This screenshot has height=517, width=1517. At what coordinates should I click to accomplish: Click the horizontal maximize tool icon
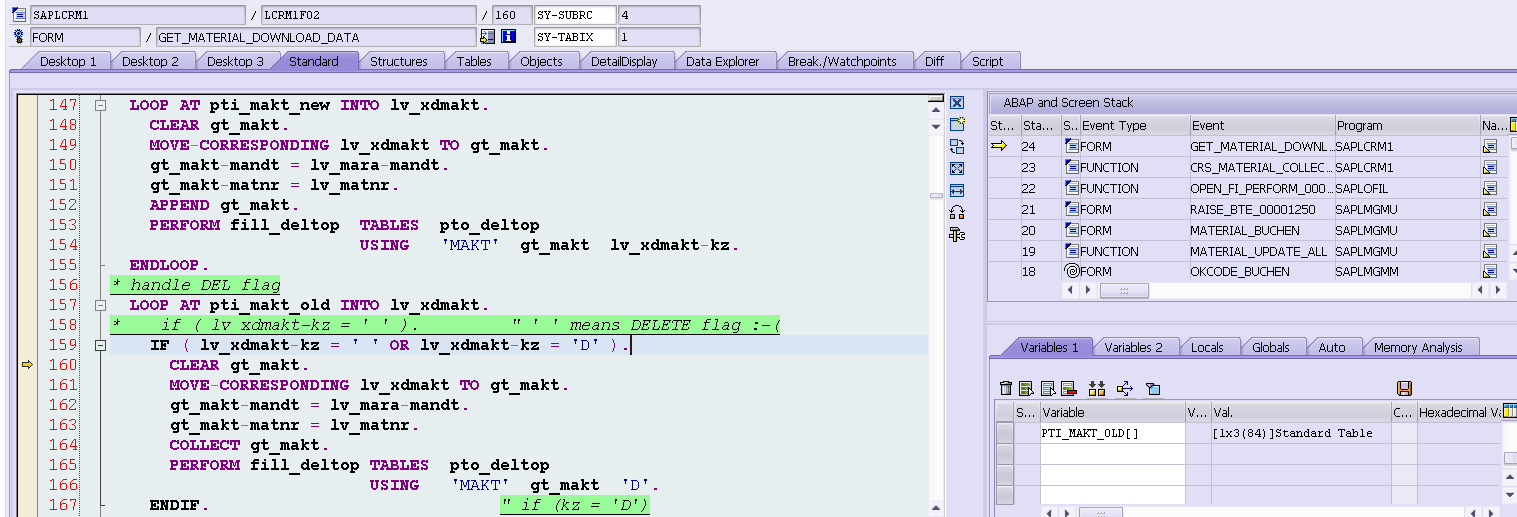[x=956, y=190]
